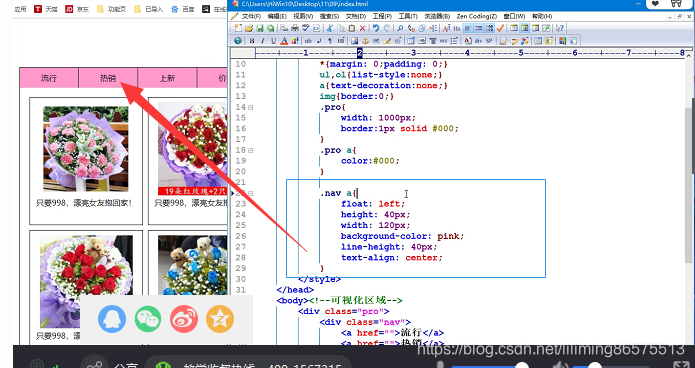Viewport: 695px width, 368px height.
Task: Save the file with the green disk icon
Action: click(x=260, y=28)
